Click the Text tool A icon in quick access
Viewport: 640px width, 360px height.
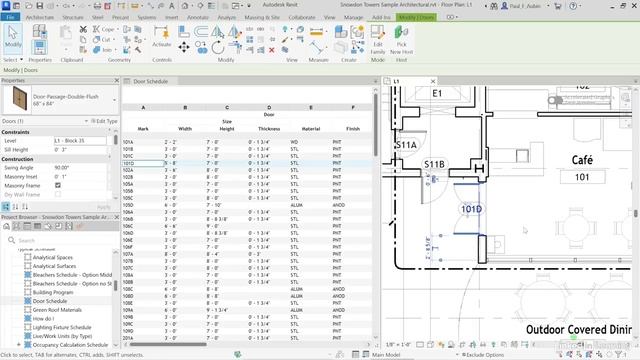172,6
